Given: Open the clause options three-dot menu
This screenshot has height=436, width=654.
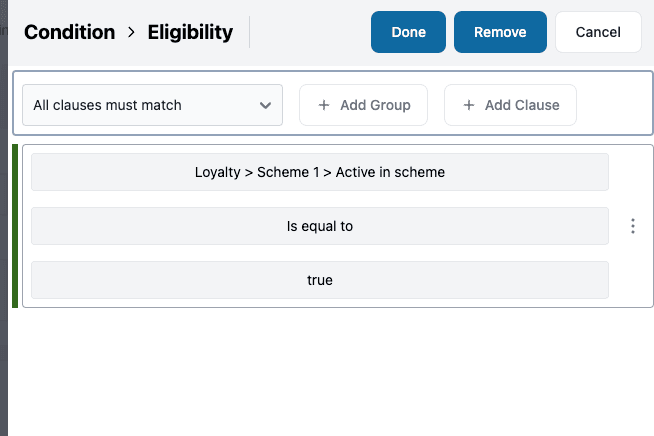Looking at the screenshot, I should [632, 226].
